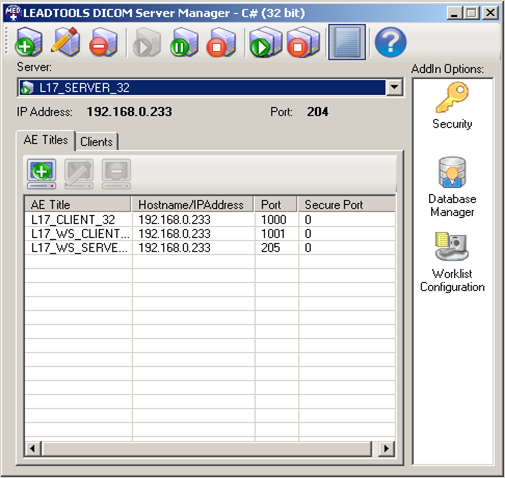Image resolution: width=505 pixels, height=478 pixels.
Task: Click IP address in L17_CLIENT_32 row
Action: 174,220
